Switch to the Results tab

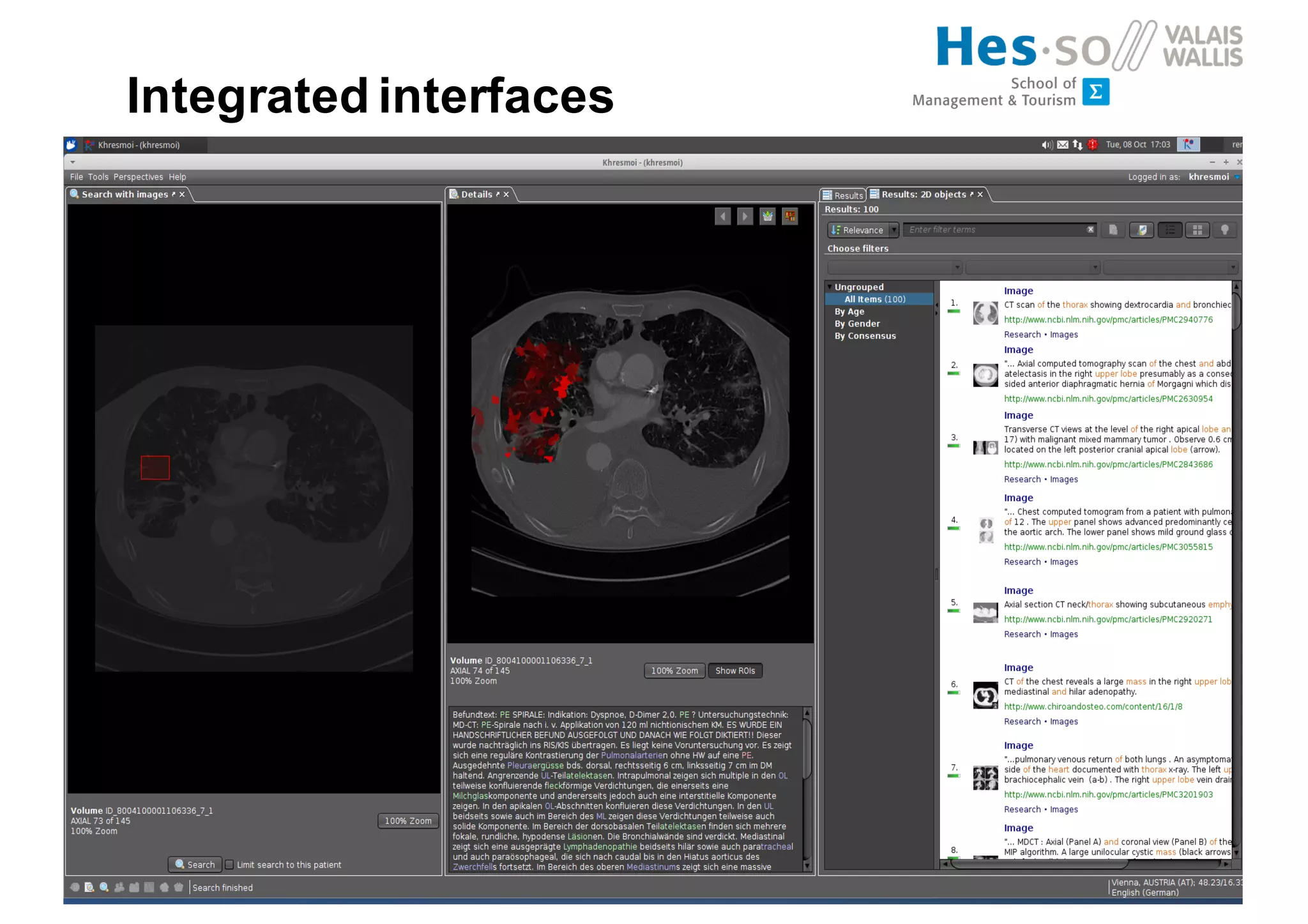point(843,195)
